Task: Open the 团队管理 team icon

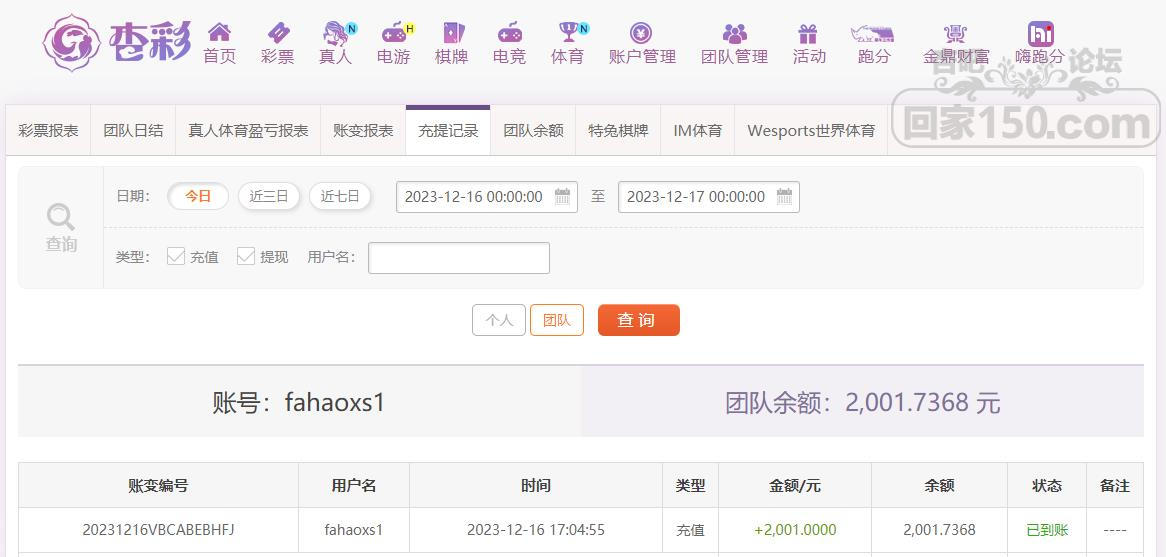Action: pos(735,33)
